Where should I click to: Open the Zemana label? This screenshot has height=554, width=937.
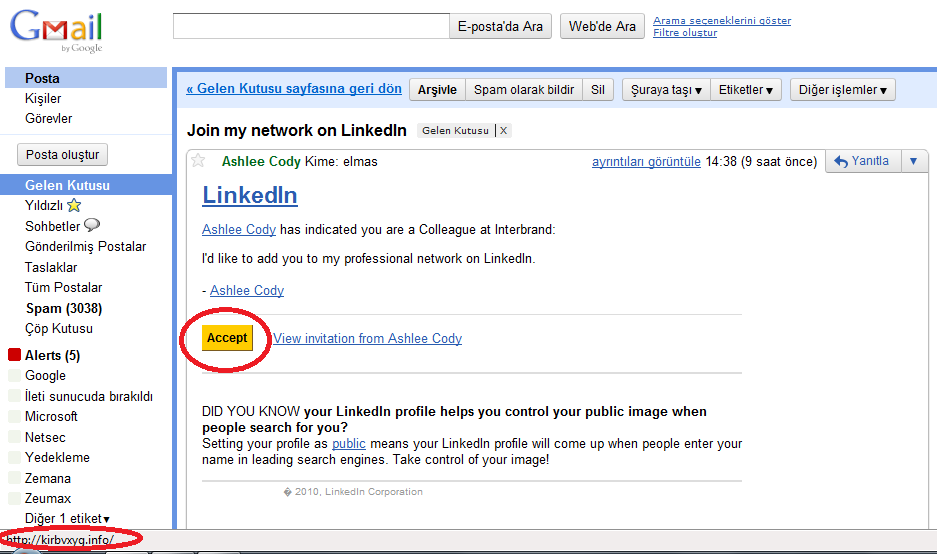(48, 478)
